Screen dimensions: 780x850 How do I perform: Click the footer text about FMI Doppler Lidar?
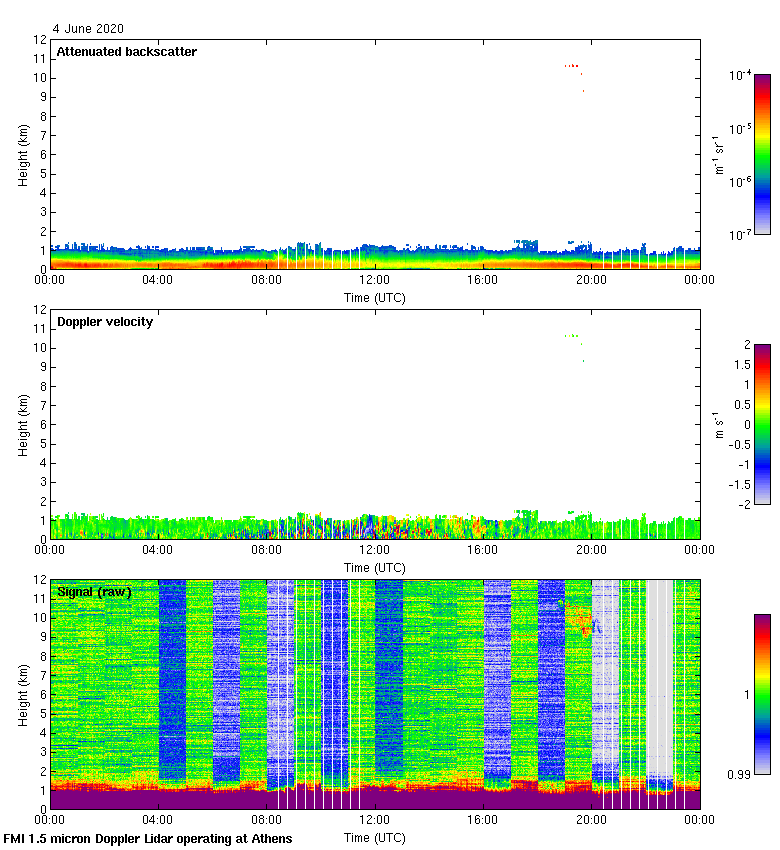pyautogui.click(x=148, y=839)
